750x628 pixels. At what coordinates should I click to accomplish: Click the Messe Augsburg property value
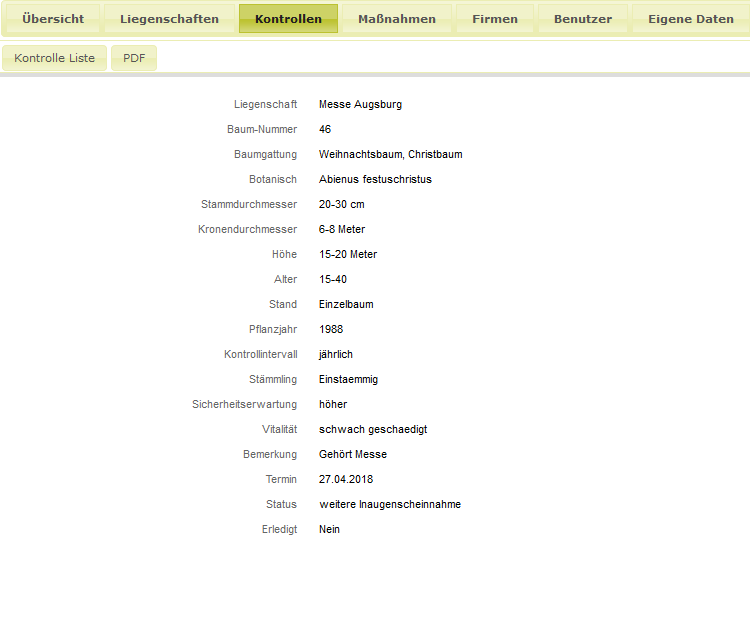360,104
